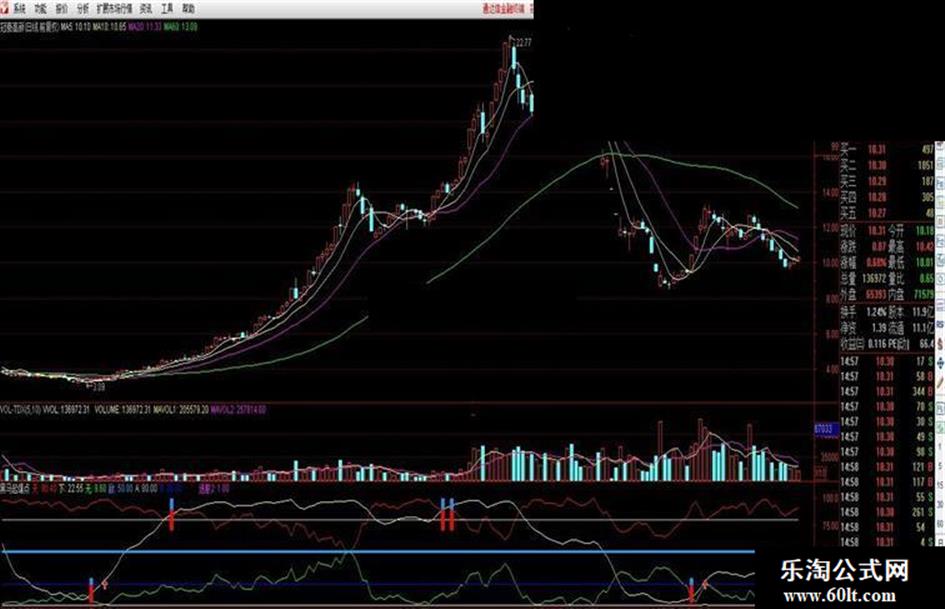Click the purple MAVOL2 value

[x=238, y=409]
